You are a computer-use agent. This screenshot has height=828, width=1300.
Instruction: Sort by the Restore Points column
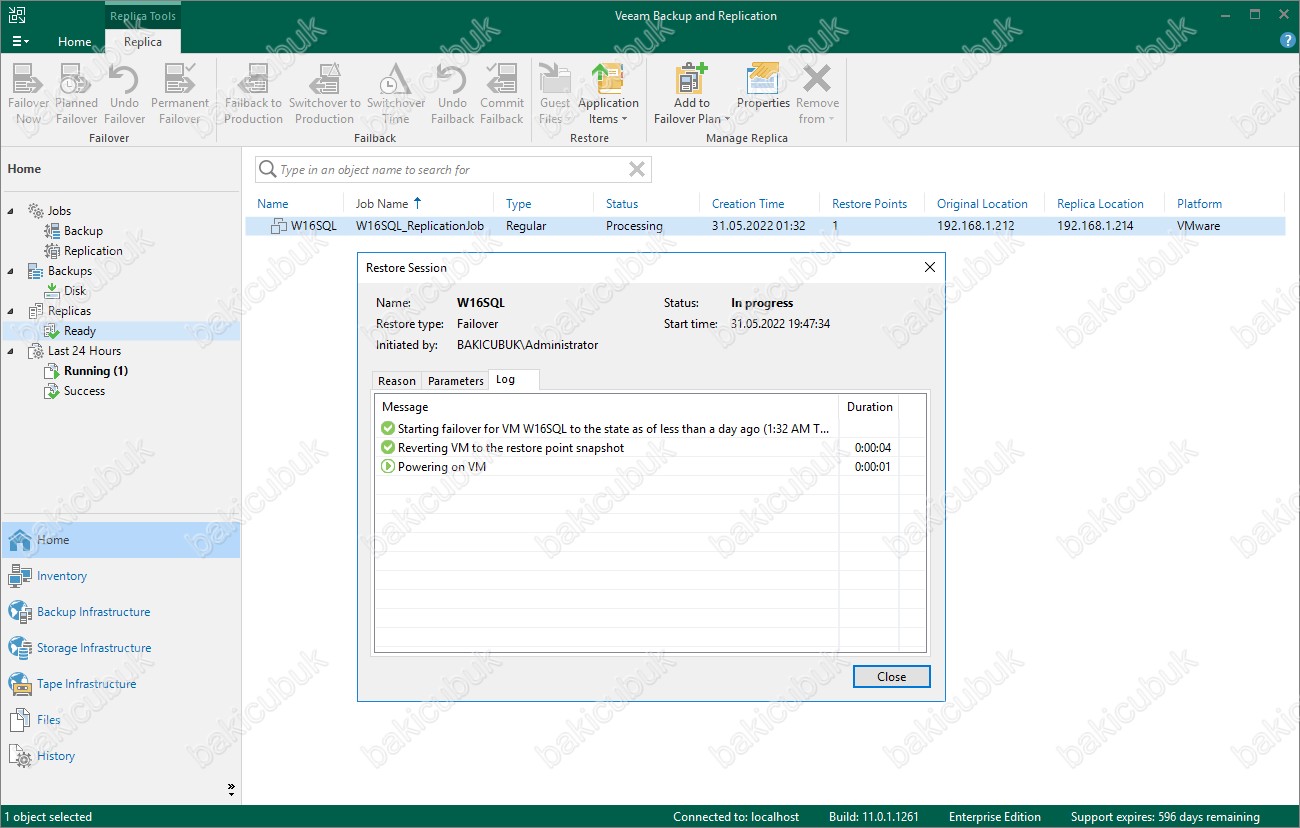pyautogui.click(x=869, y=204)
